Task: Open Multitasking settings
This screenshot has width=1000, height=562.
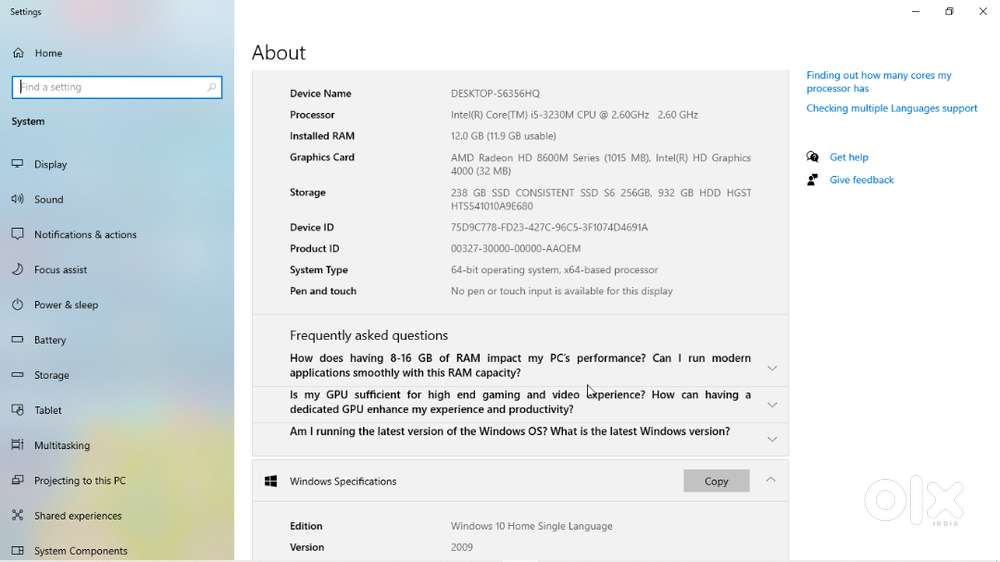Action: tap(62, 445)
